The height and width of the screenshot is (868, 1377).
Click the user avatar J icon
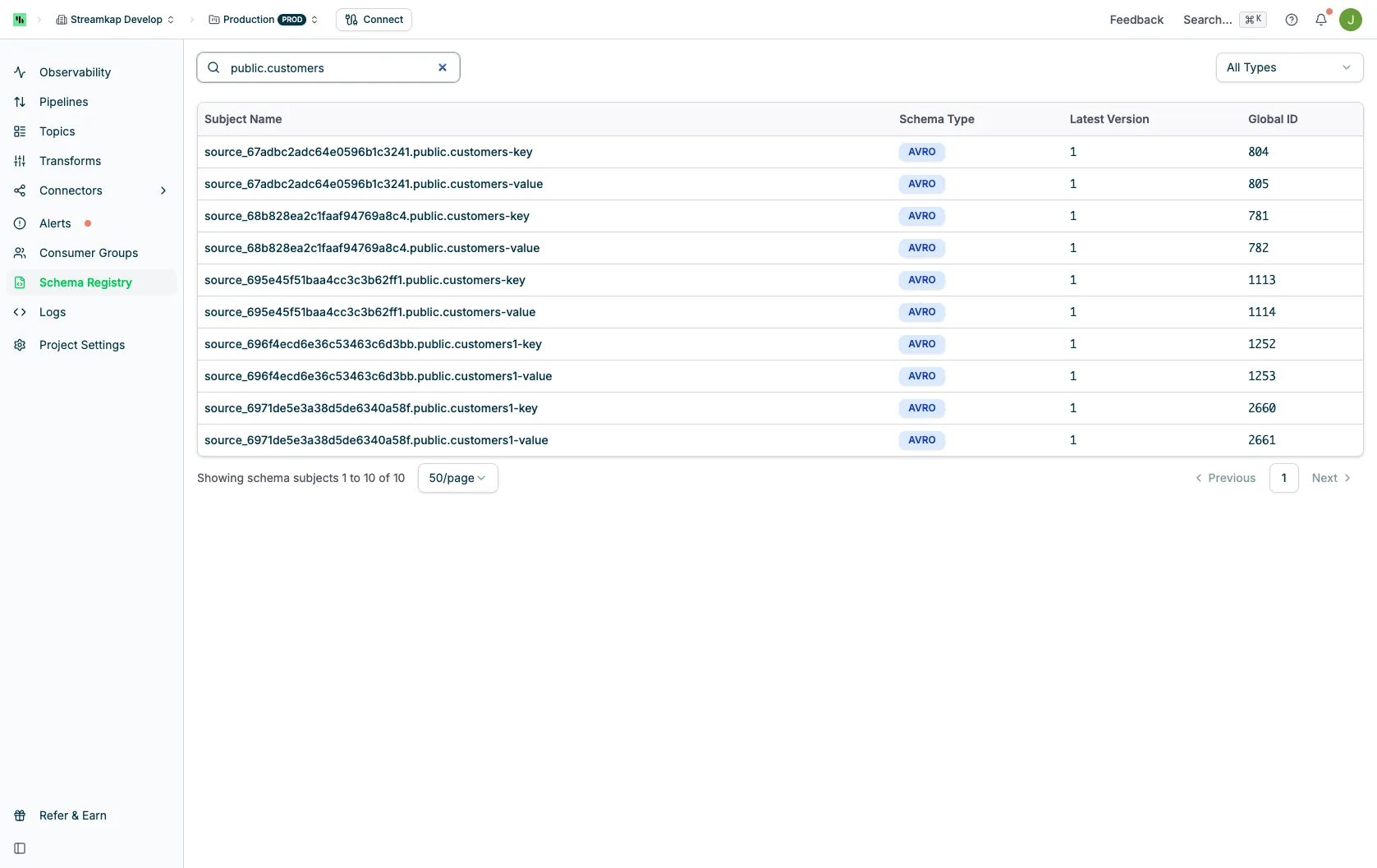(1351, 20)
